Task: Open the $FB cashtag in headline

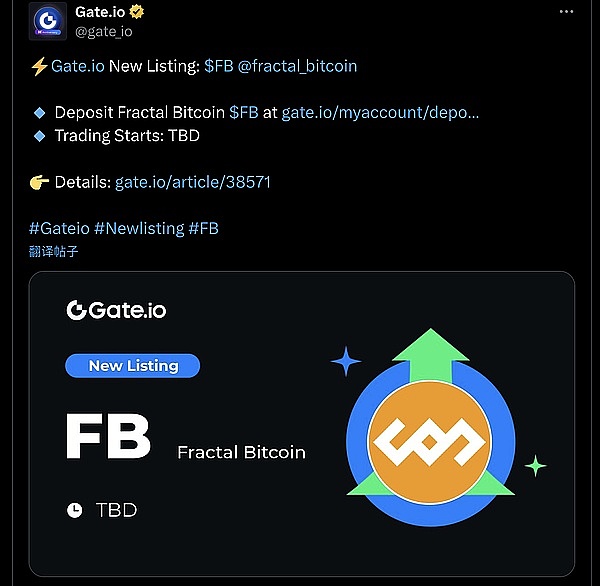Action: pyautogui.click(x=218, y=66)
